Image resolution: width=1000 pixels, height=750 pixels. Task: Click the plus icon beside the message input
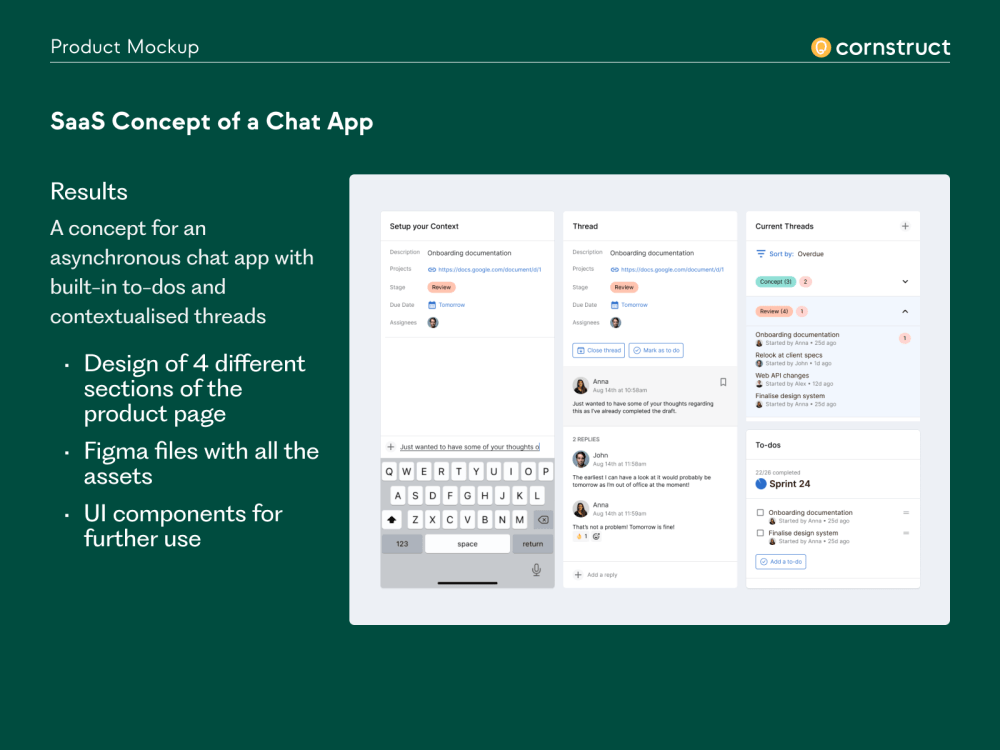point(391,447)
